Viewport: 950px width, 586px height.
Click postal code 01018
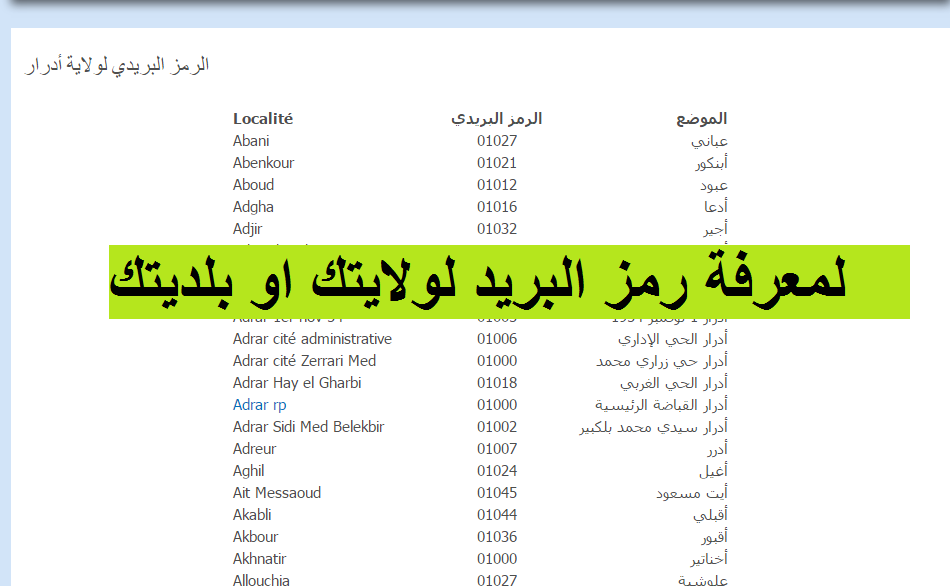[497, 383]
